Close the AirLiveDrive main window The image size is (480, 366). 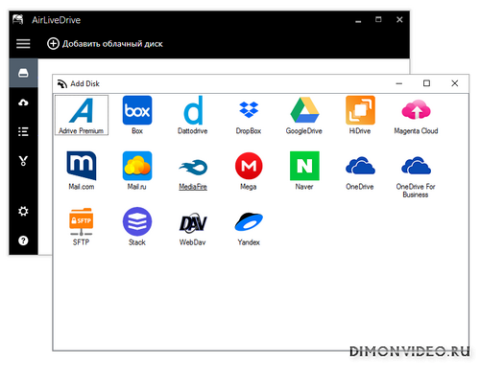tap(399, 20)
